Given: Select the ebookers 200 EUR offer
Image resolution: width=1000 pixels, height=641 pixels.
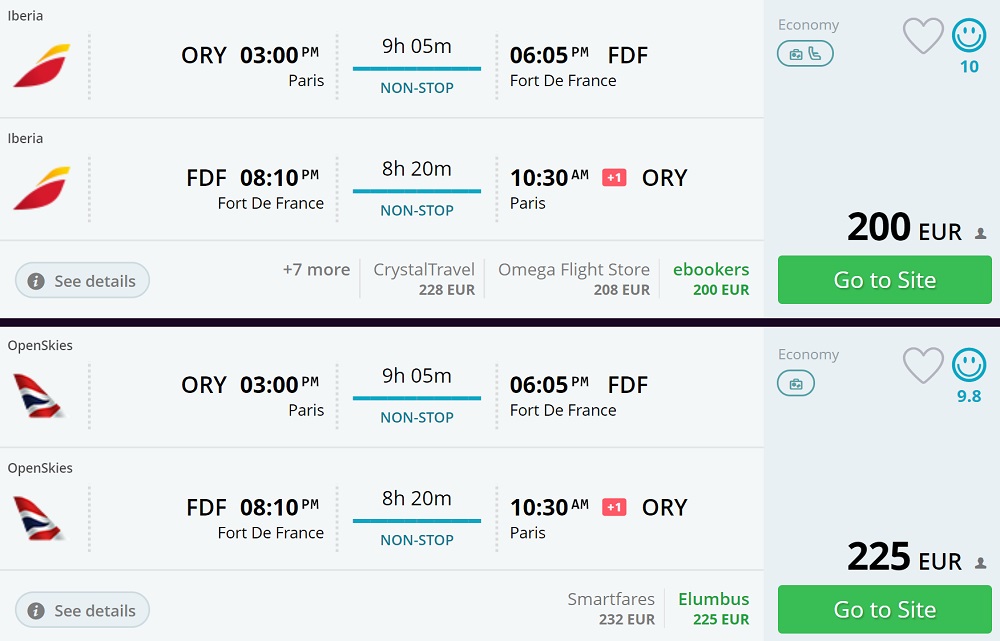Looking at the screenshot, I should (711, 279).
